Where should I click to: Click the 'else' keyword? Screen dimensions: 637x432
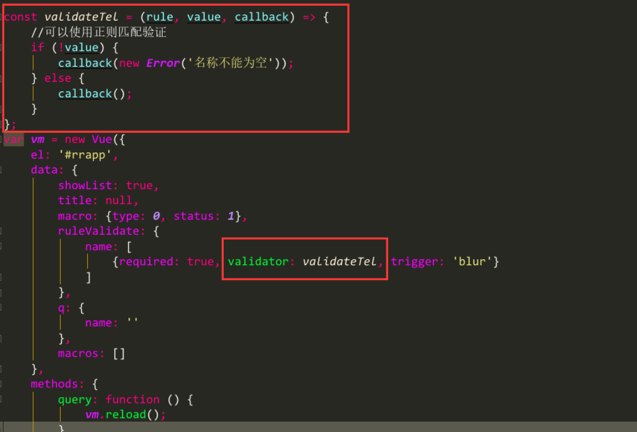(58, 78)
